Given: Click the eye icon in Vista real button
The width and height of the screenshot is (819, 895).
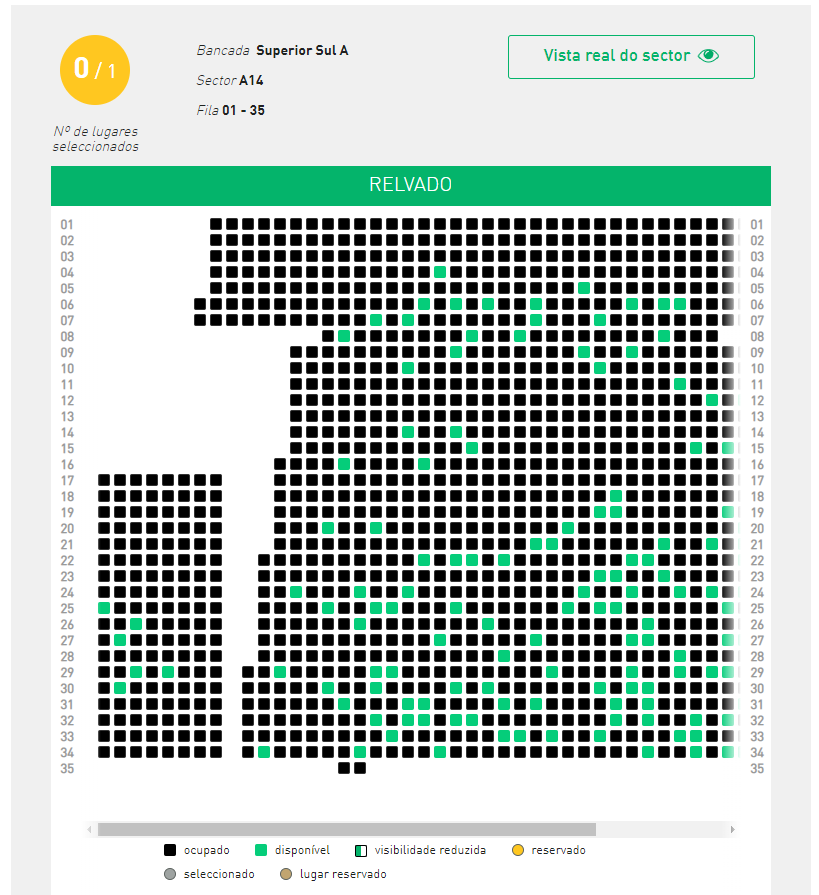Looking at the screenshot, I should pyautogui.click(x=708, y=56).
